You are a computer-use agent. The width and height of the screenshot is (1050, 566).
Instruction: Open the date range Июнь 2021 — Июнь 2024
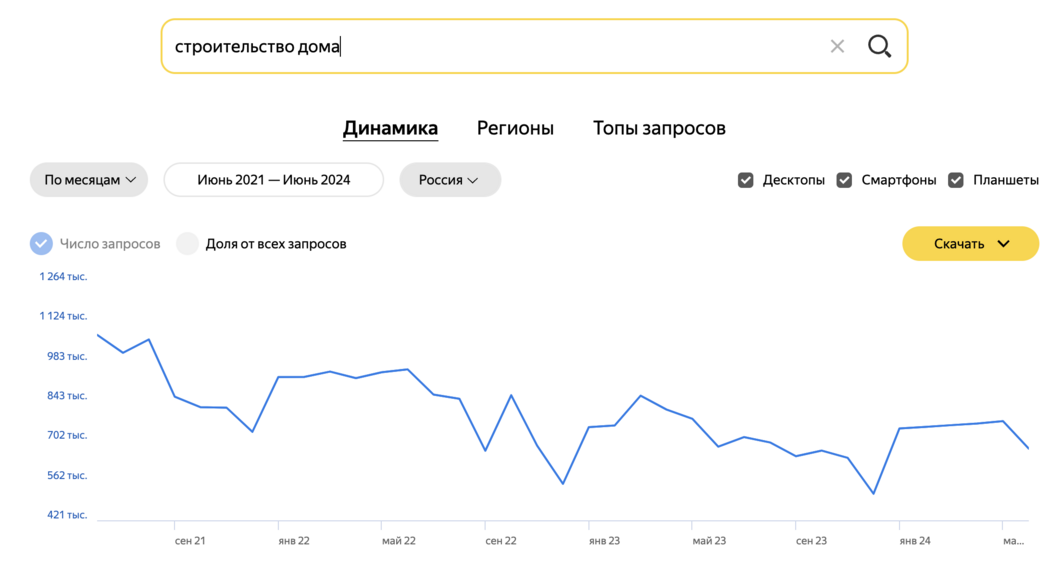tap(274, 180)
